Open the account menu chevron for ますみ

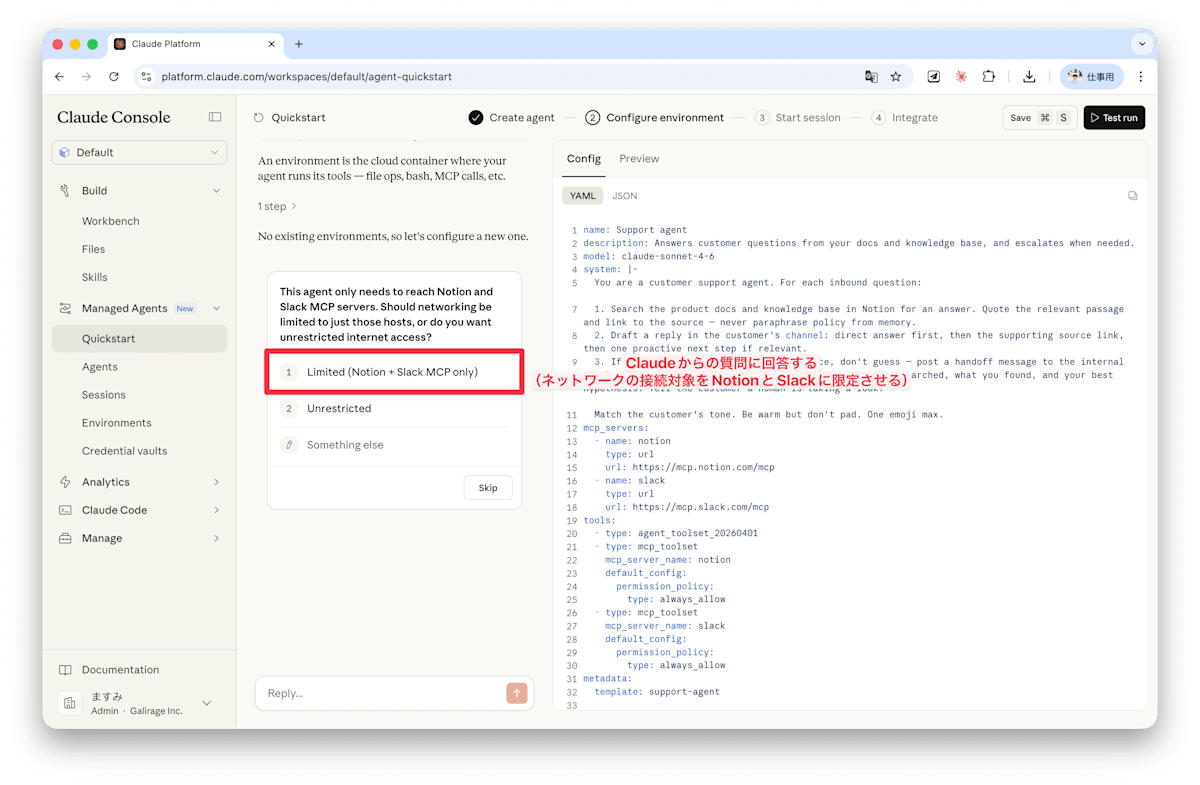(207, 703)
